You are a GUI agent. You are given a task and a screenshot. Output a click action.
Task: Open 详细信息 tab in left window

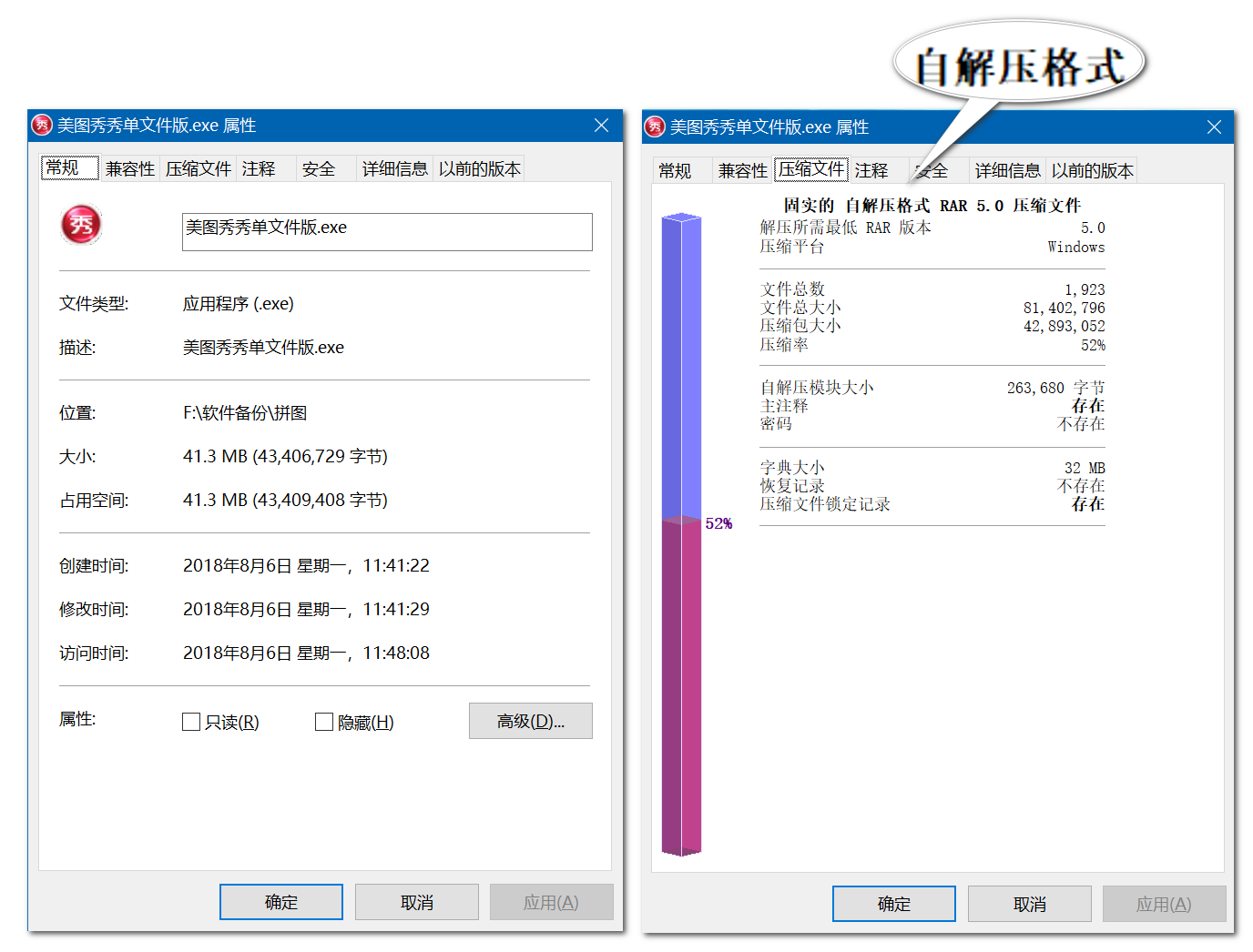394,168
